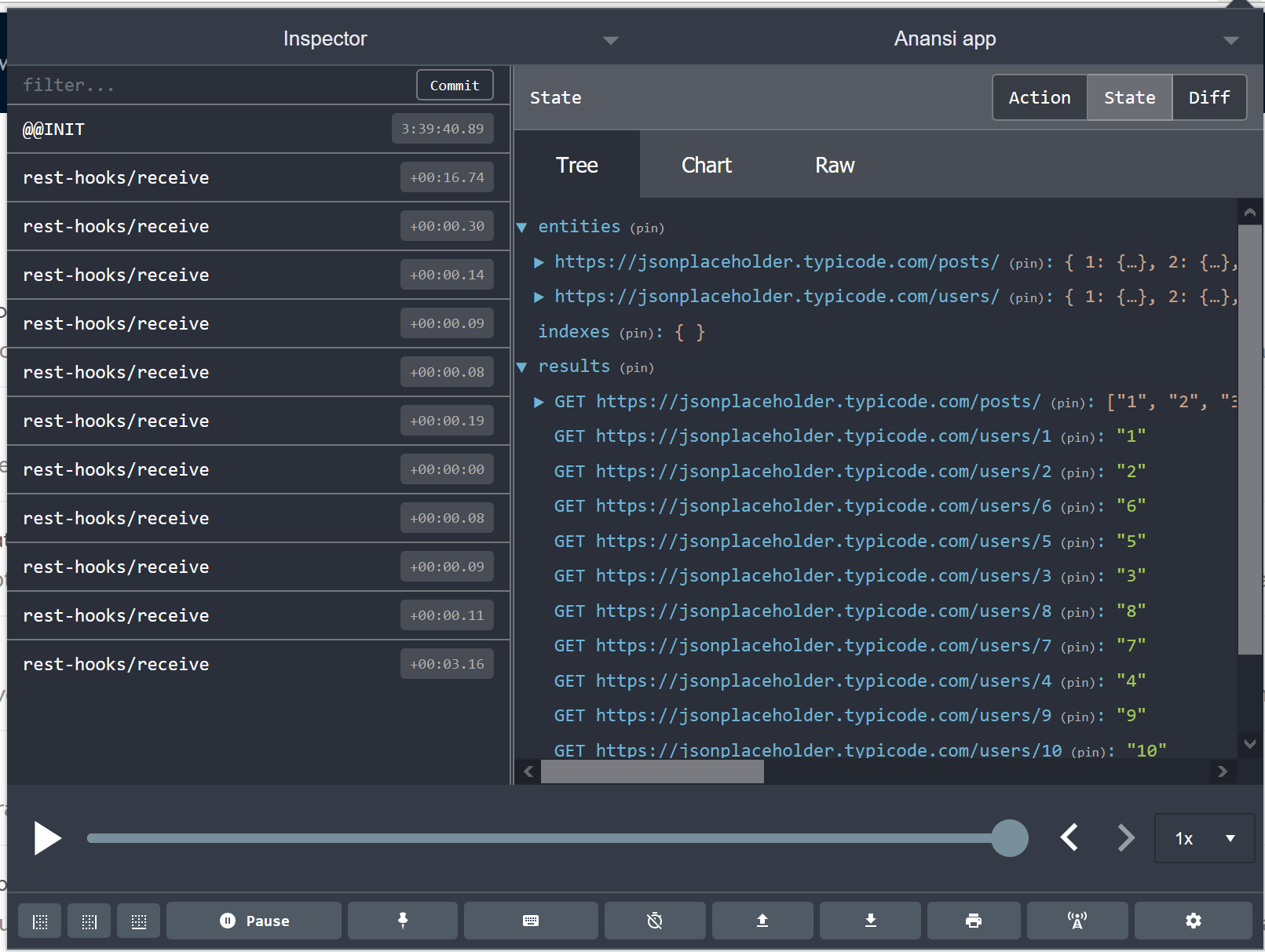Click the import state download icon

click(869, 921)
